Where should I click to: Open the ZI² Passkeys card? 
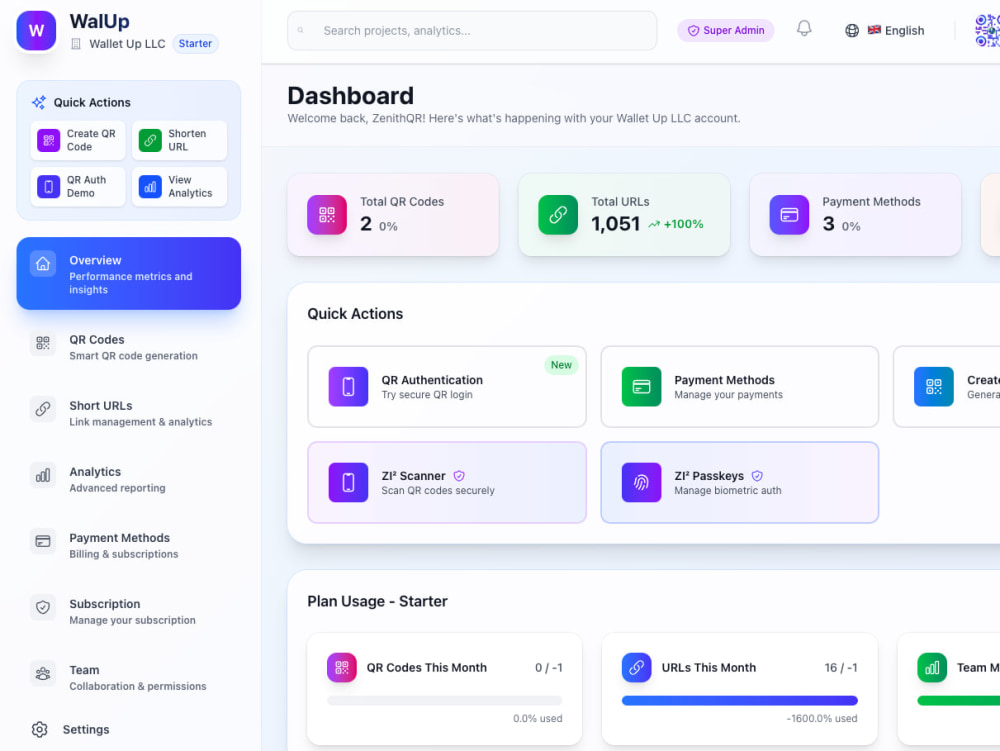pos(740,483)
